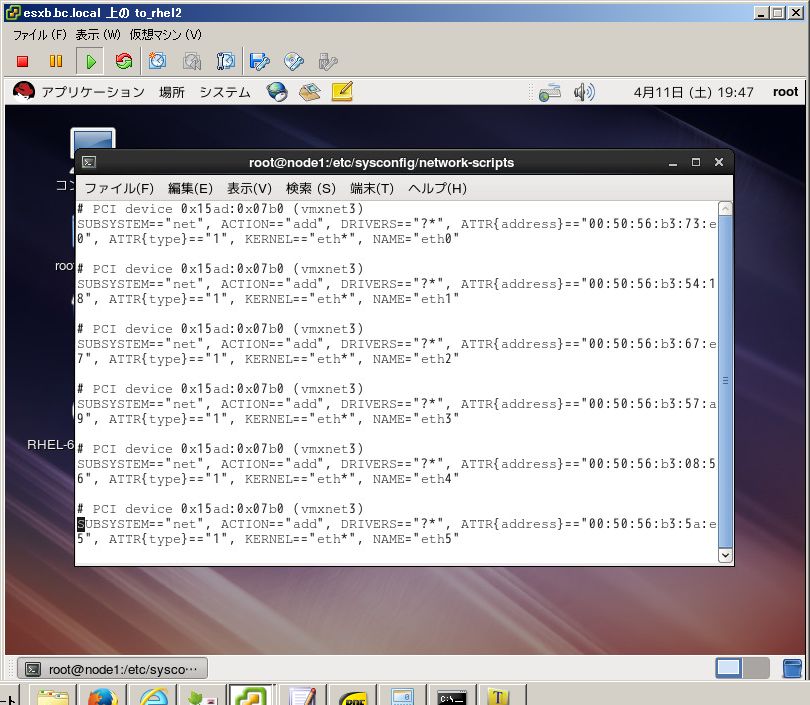
Task: Click the rule line with address 00:50:56:b3:08:5
Action: click(397, 464)
